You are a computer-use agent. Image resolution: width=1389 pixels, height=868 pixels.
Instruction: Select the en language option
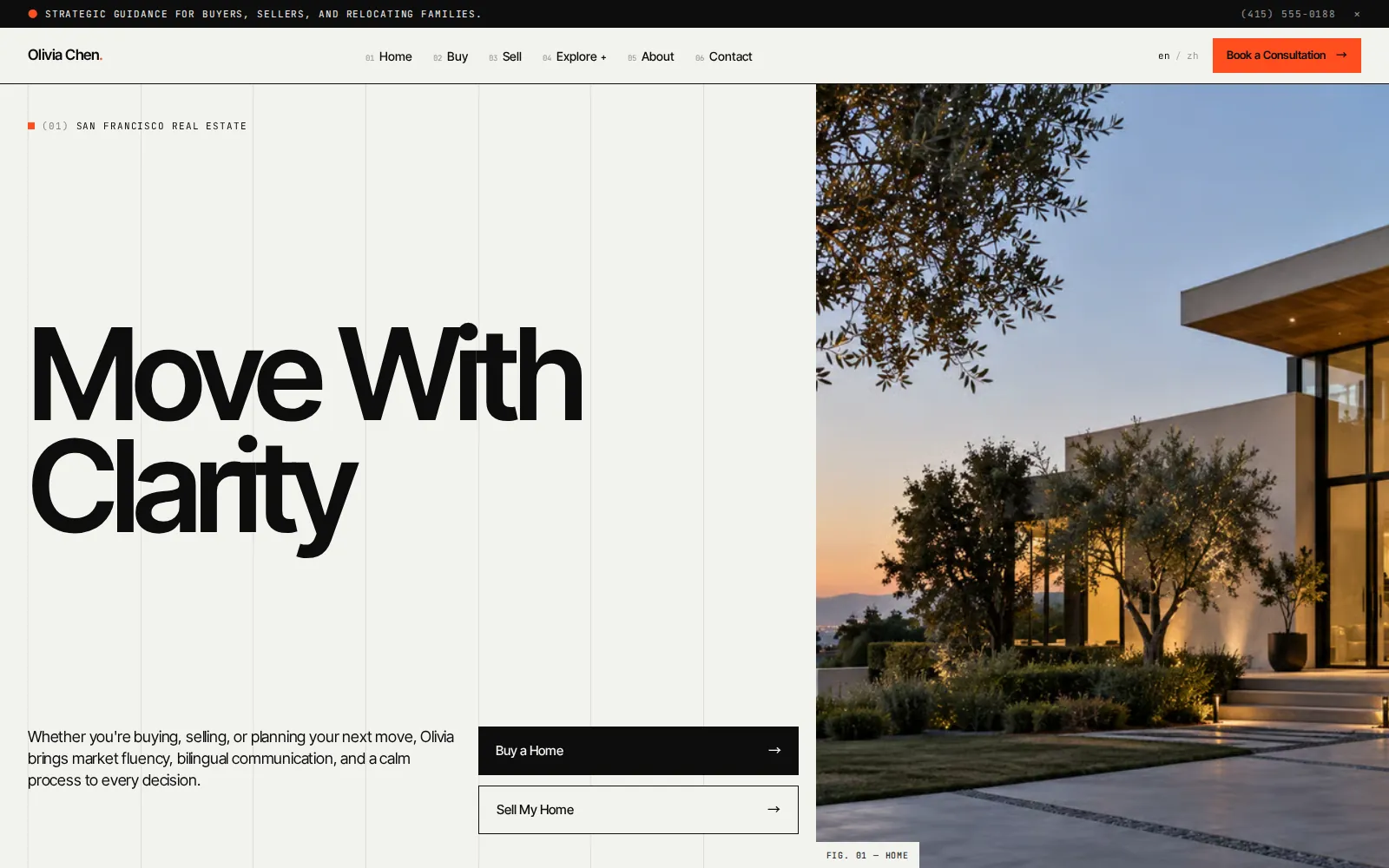tap(1163, 56)
